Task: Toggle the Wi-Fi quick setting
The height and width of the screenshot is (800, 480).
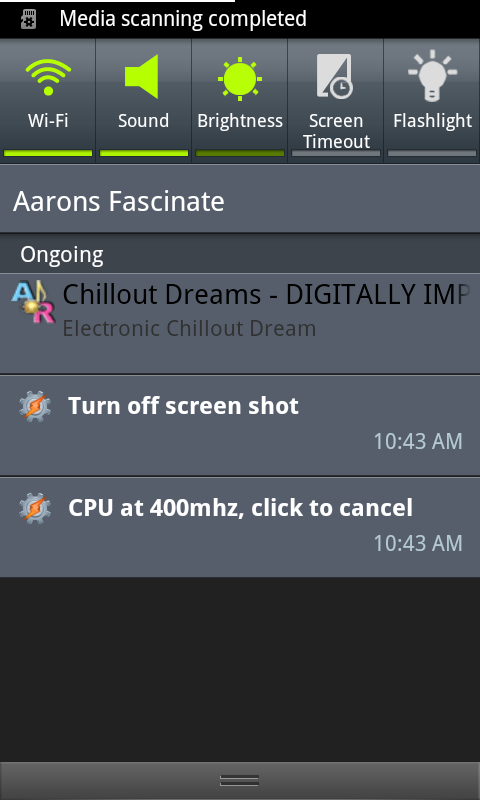Action: tap(48, 101)
